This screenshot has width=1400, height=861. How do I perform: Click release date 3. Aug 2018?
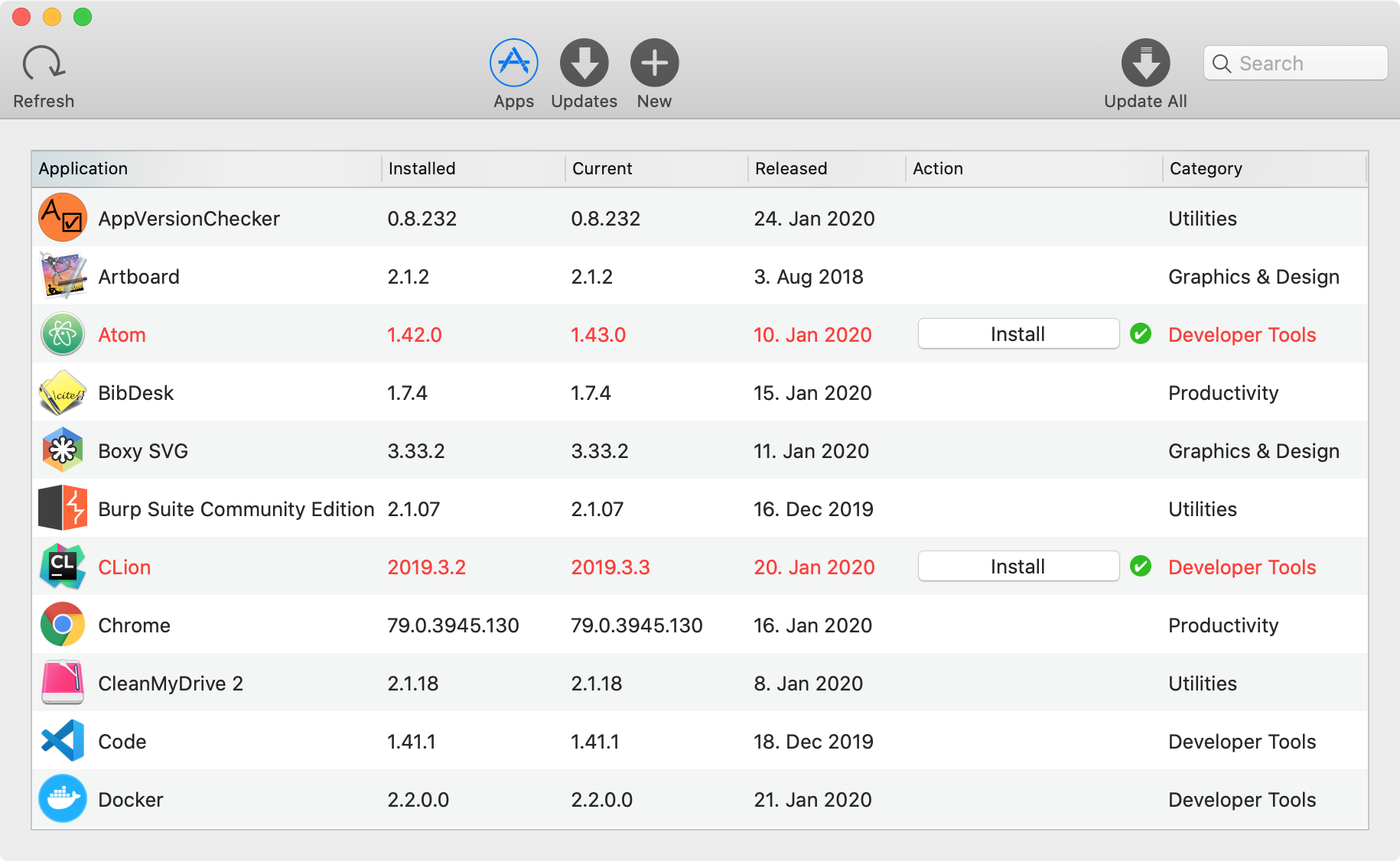coord(809,277)
